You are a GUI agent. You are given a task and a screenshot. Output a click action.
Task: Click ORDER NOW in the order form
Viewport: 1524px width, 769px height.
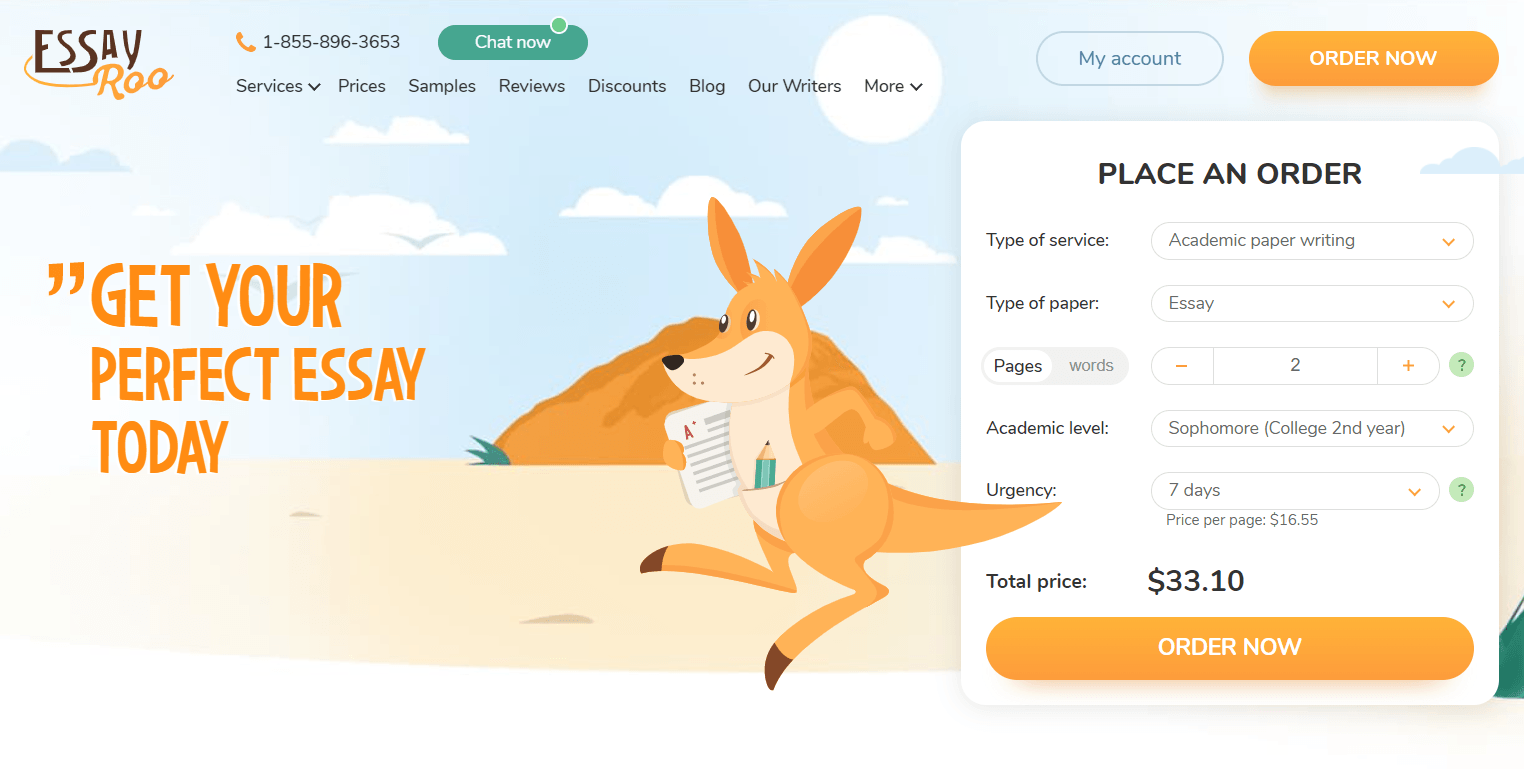point(1230,648)
